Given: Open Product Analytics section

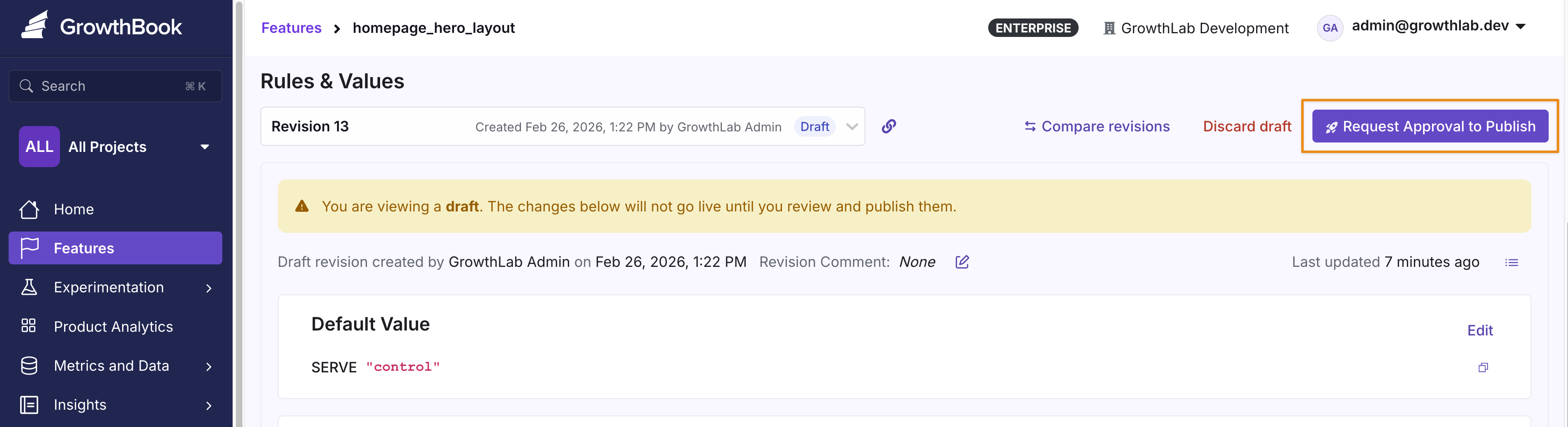Looking at the screenshot, I should coord(115,326).
